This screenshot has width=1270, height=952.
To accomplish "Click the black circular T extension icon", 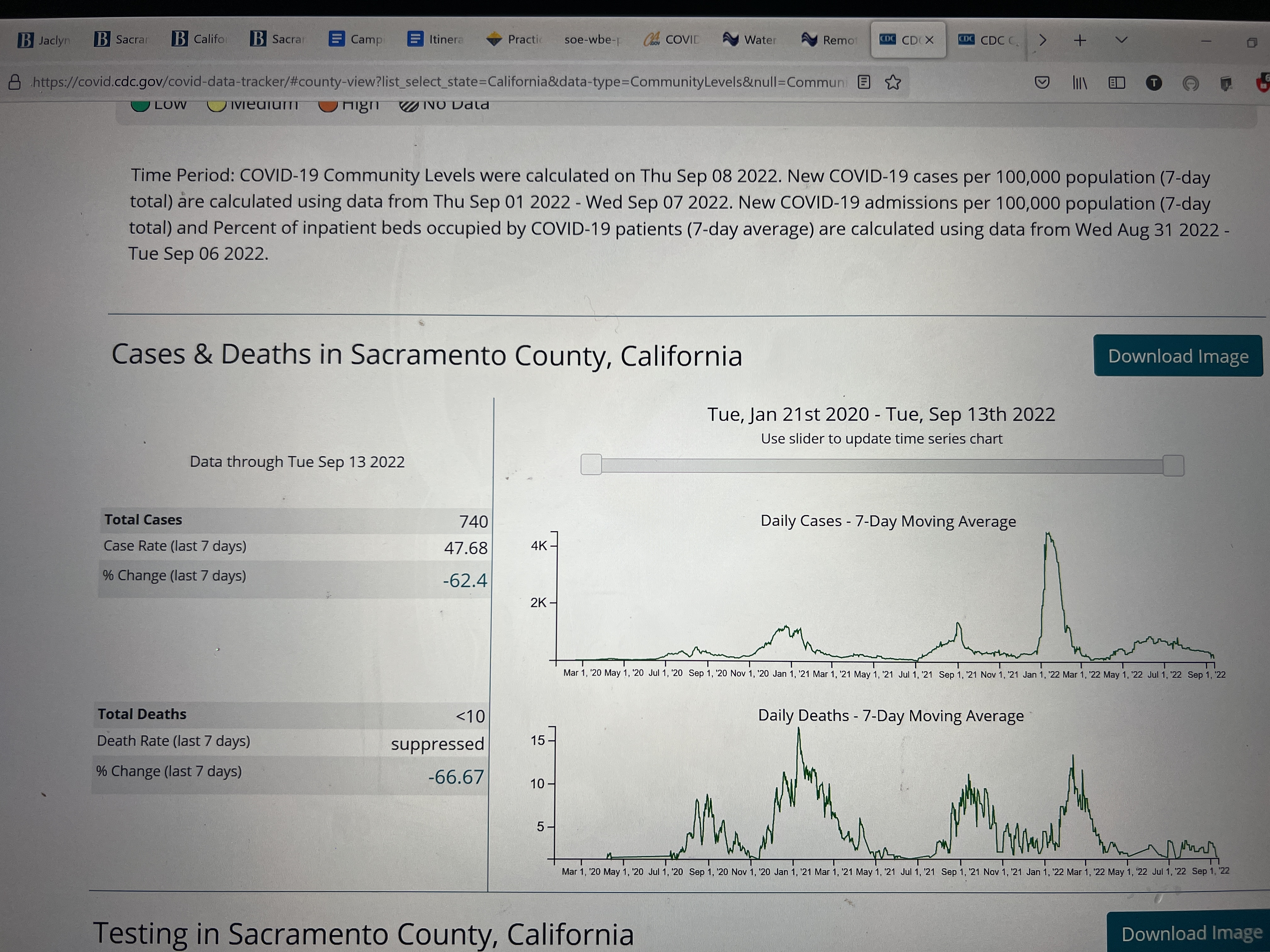I will pos(1153,83).
